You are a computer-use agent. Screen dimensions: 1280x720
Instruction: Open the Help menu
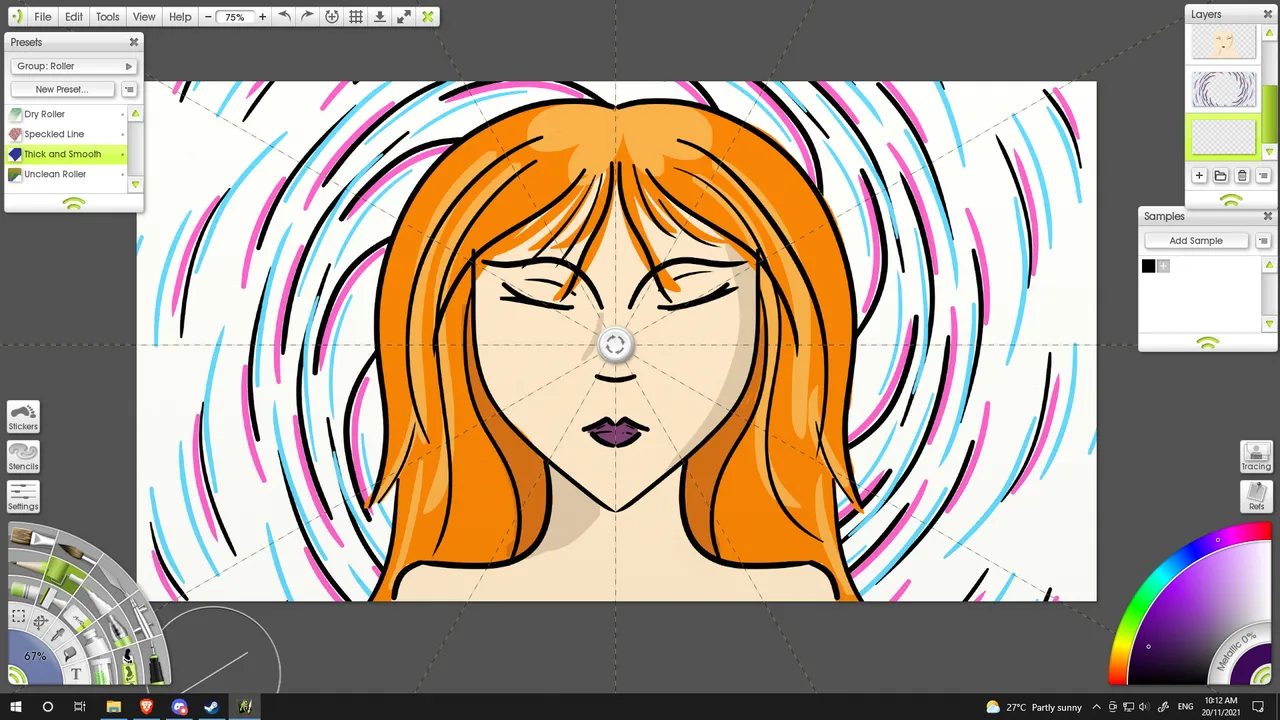[x=180, y=17]
